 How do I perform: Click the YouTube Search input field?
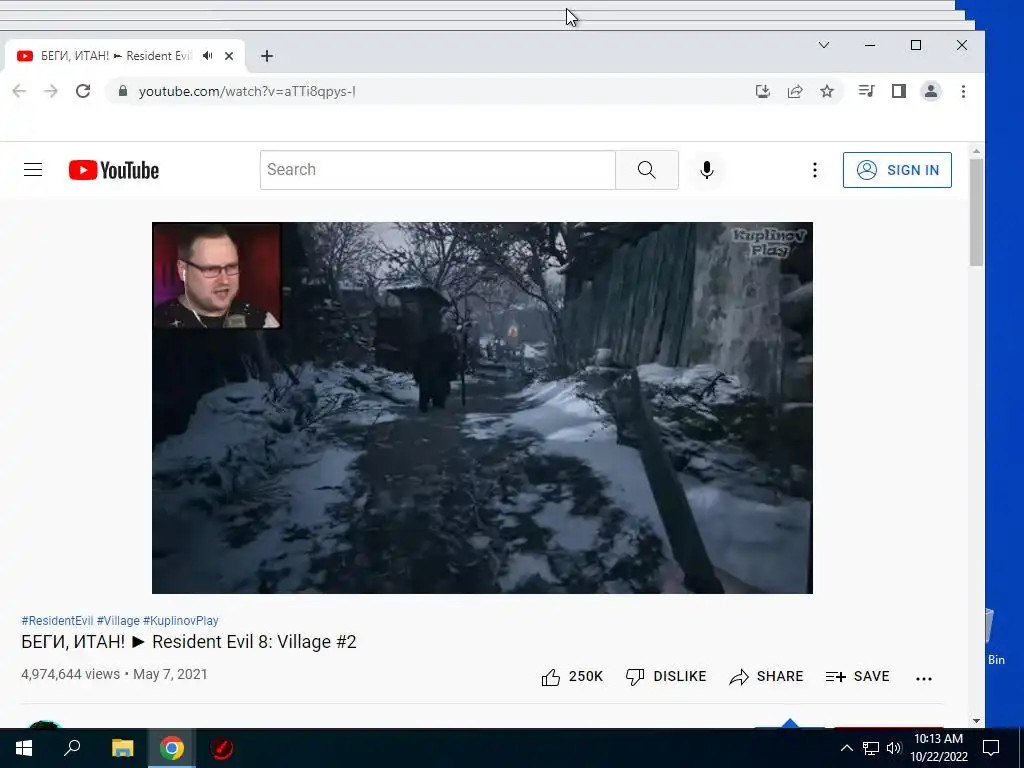tap(438, 170)
